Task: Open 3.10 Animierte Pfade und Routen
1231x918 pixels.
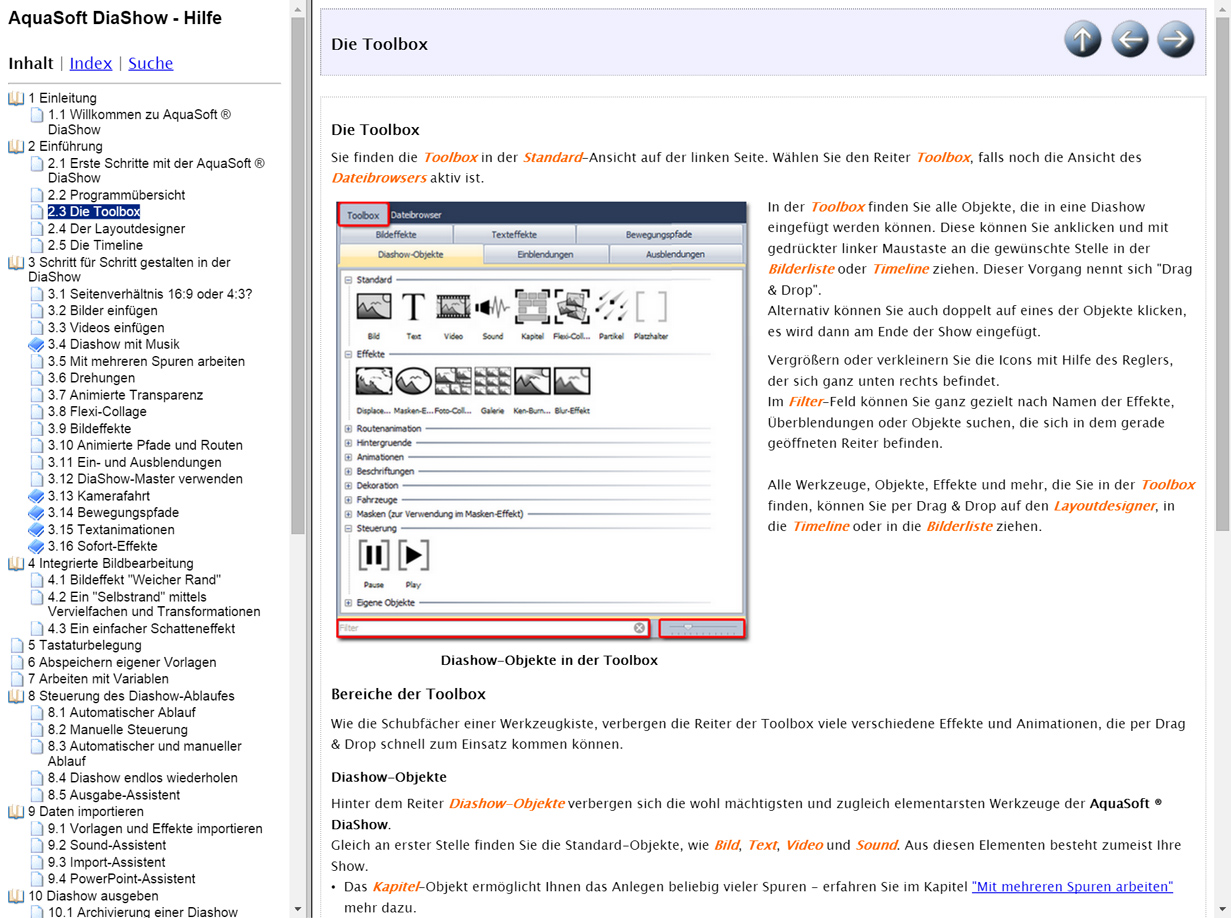Action: 145,446
